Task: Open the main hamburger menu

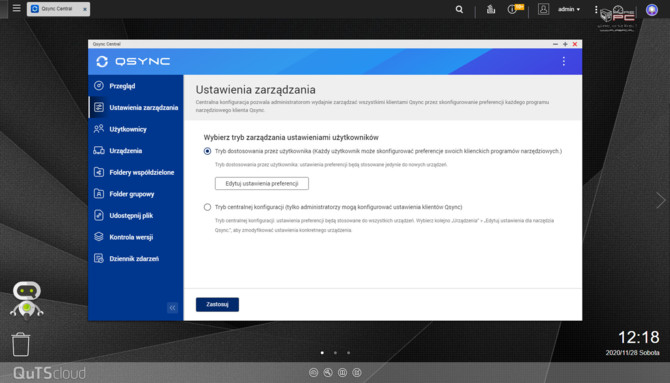Action: pos(17,8)
